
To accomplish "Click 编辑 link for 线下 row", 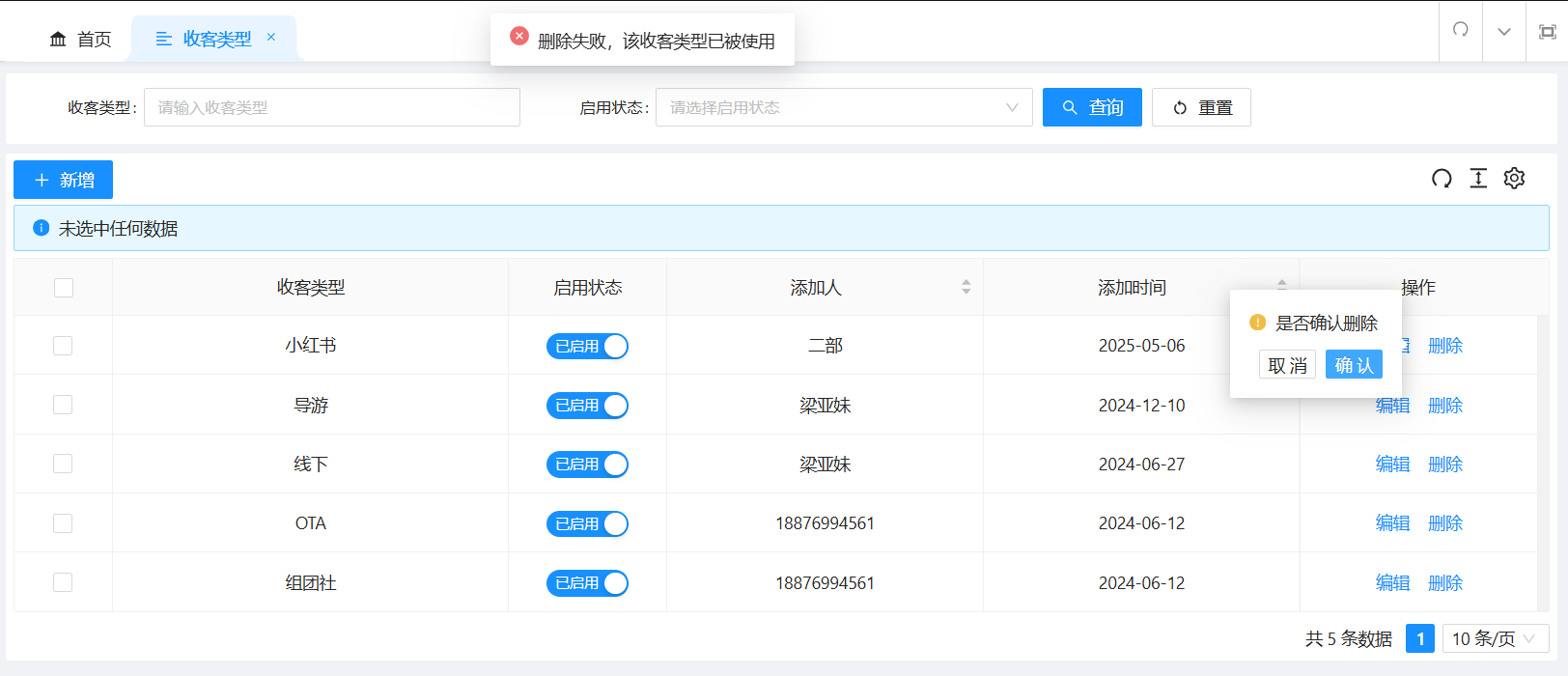I will click(x=1392, y=465).
